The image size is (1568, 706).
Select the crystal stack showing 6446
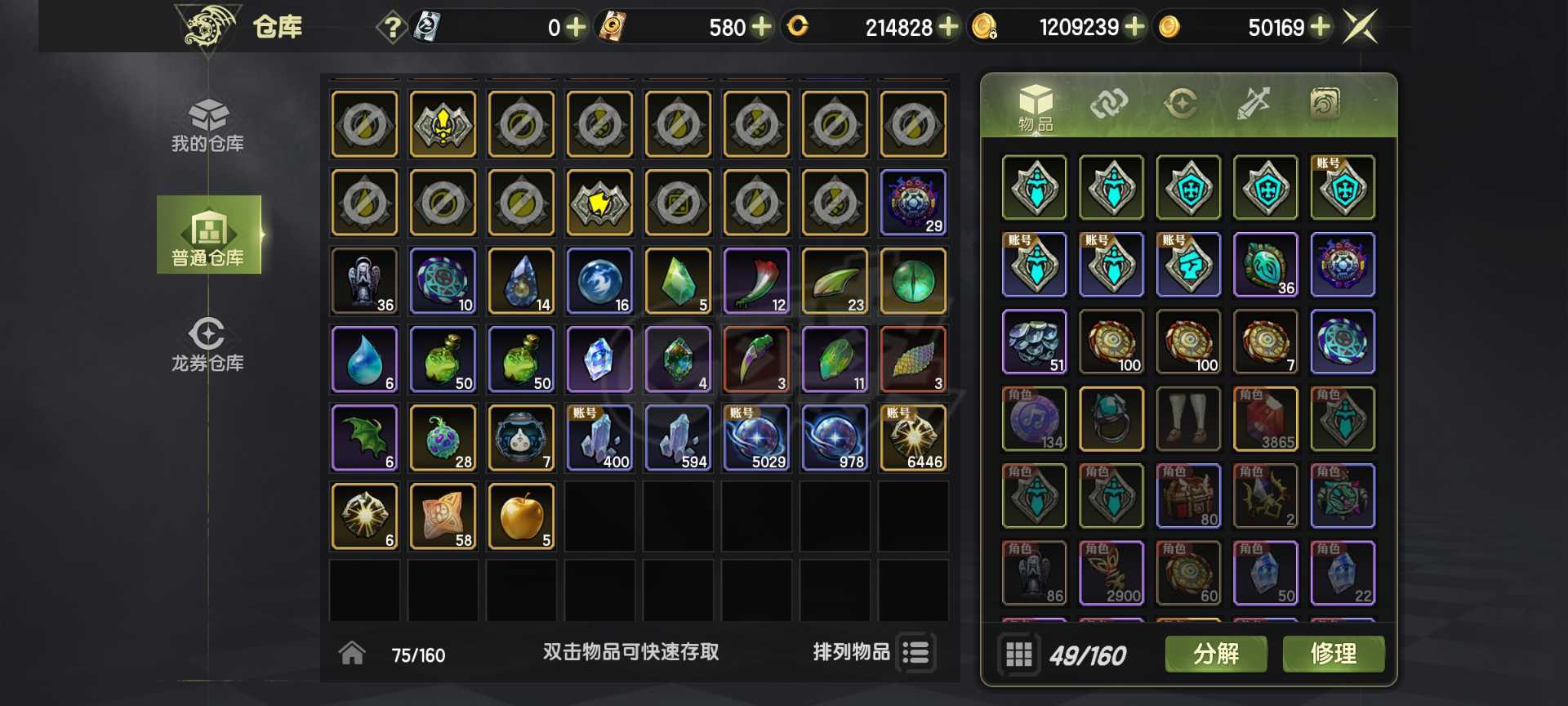point(913,437)
